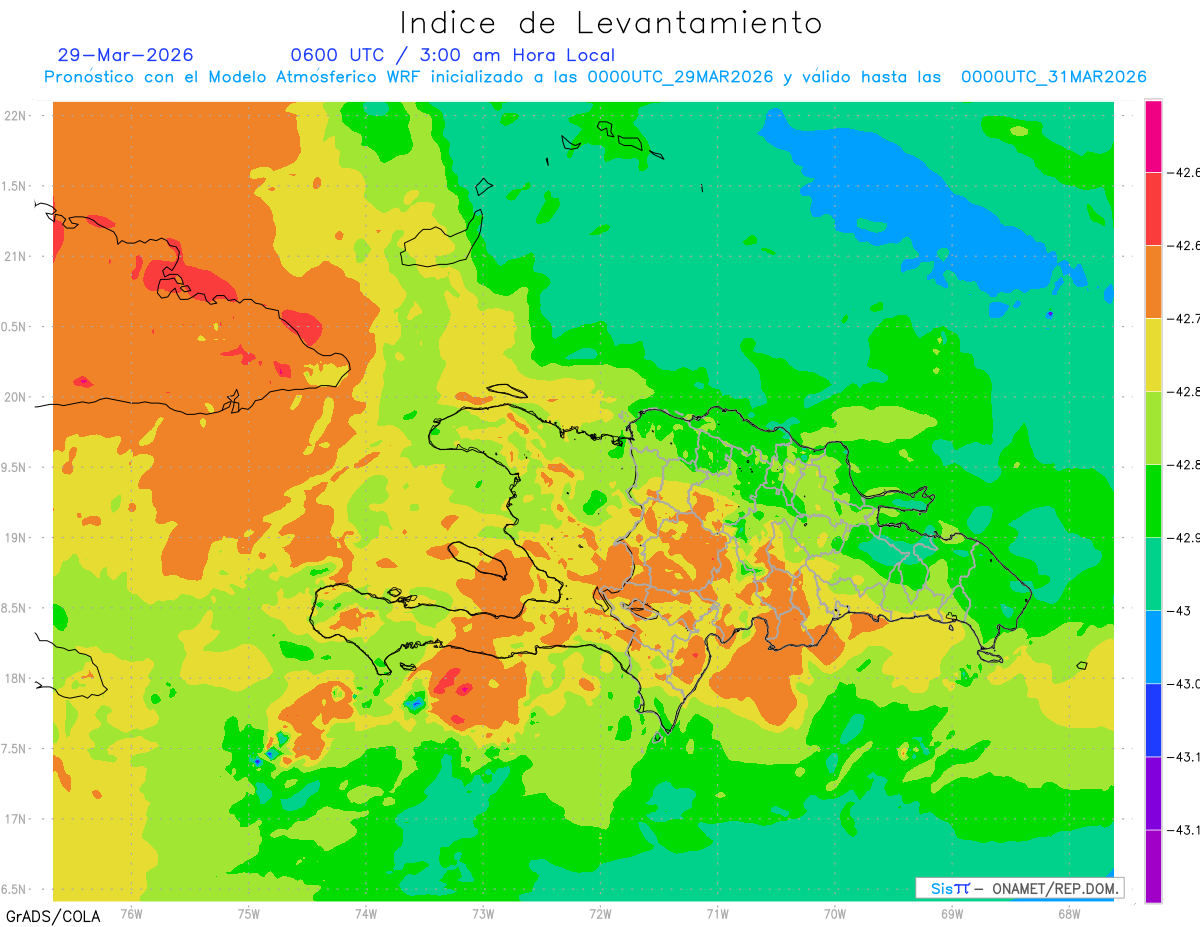Screen dimensions: 1200x927
Task: Select the orange segment of the legend bar
Action: point(1153,282)
